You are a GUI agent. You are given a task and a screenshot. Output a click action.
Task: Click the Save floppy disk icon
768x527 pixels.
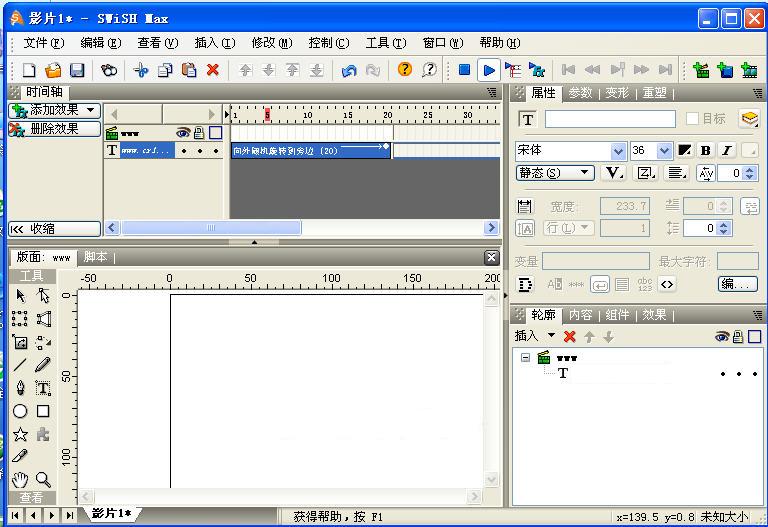(x=77, y=70)
